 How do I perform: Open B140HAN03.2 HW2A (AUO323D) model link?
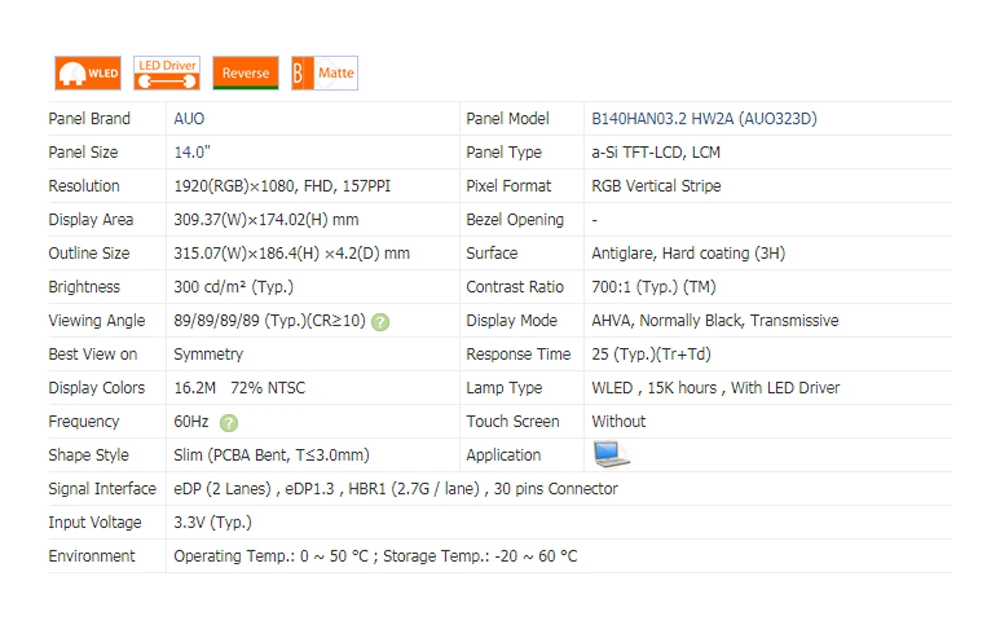pos(704,119)
